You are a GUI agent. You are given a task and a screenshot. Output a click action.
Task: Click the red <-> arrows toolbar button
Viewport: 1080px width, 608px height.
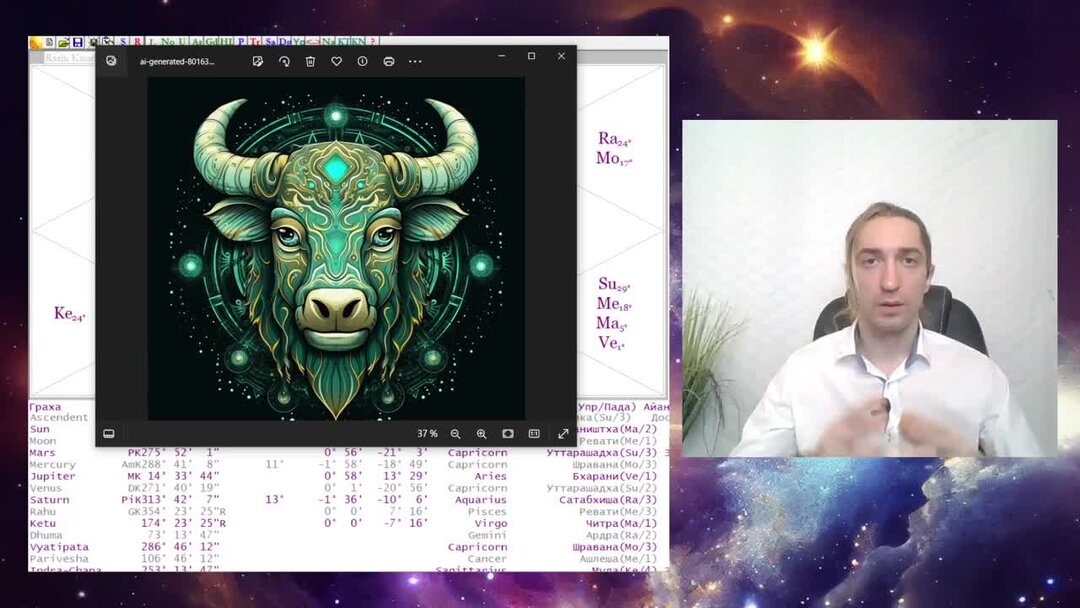coord(313,42)
